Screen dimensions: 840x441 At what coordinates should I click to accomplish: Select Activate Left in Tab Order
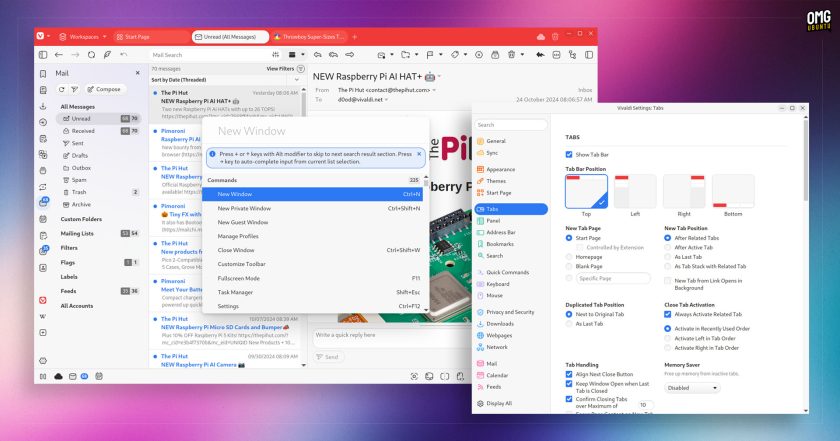[x=668, y=339]
